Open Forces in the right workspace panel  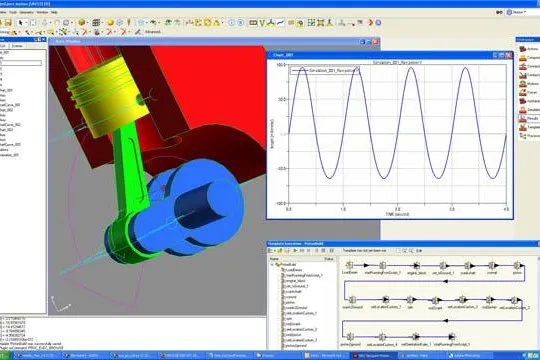(x=529, y=92)
